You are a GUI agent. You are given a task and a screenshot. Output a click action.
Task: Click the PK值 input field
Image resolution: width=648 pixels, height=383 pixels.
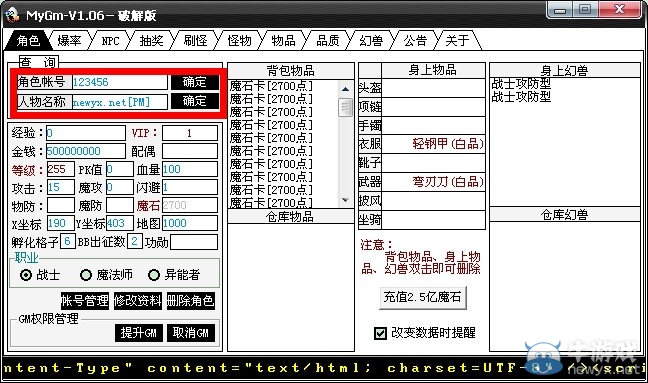pyautogui.click(x=119, y=169)
